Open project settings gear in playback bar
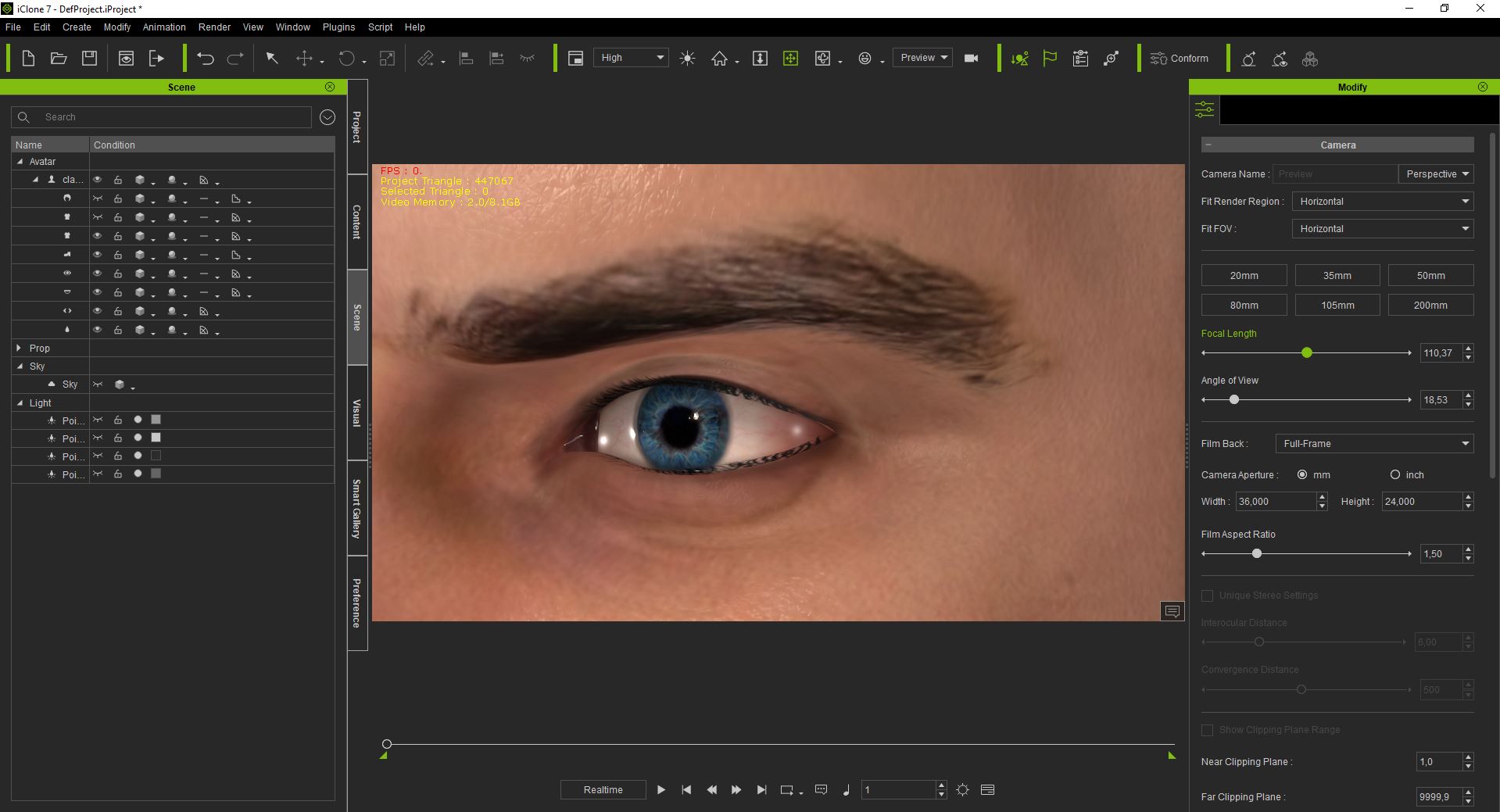 962,790
